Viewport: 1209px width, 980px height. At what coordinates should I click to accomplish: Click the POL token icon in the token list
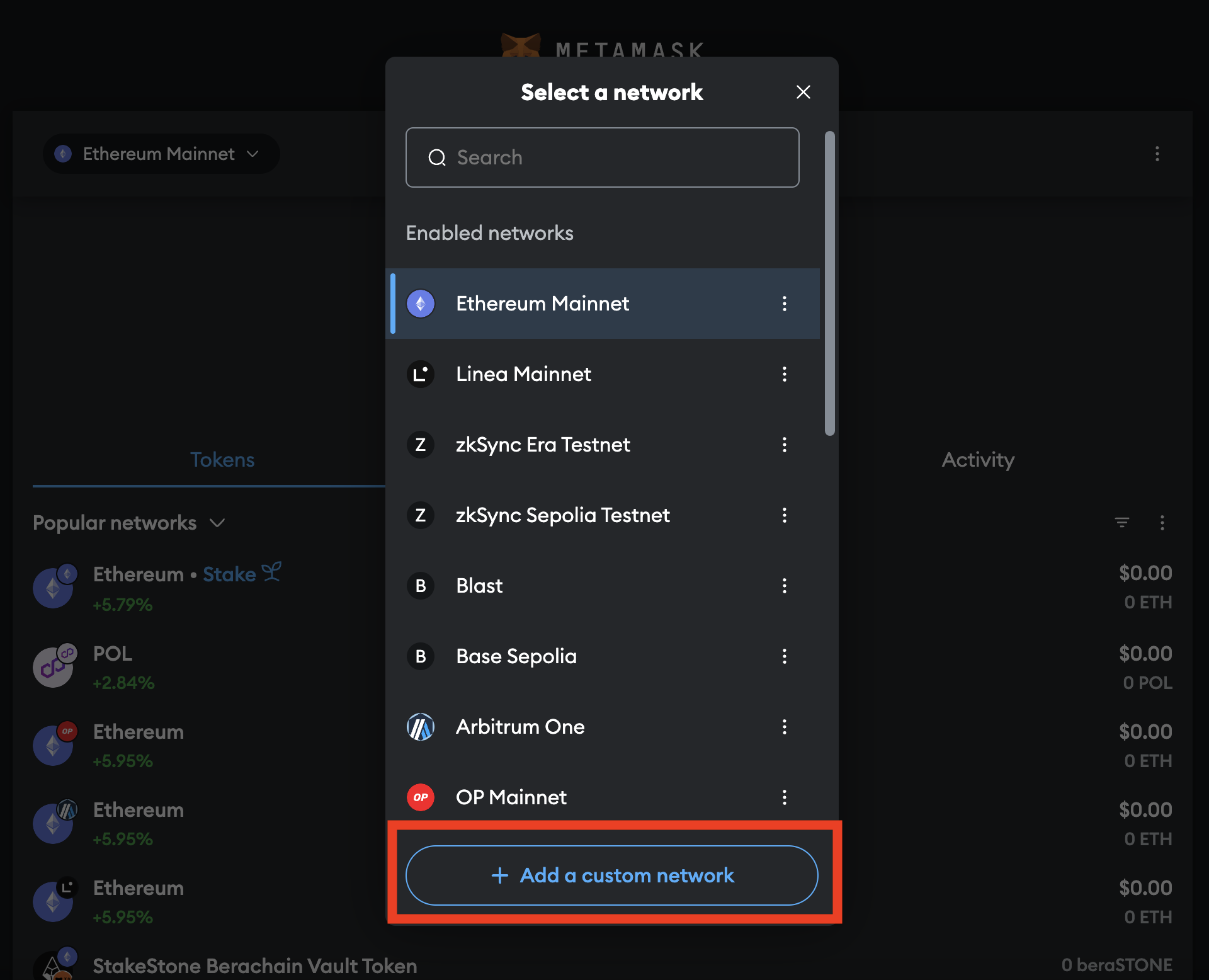click(x=54, y=666)
